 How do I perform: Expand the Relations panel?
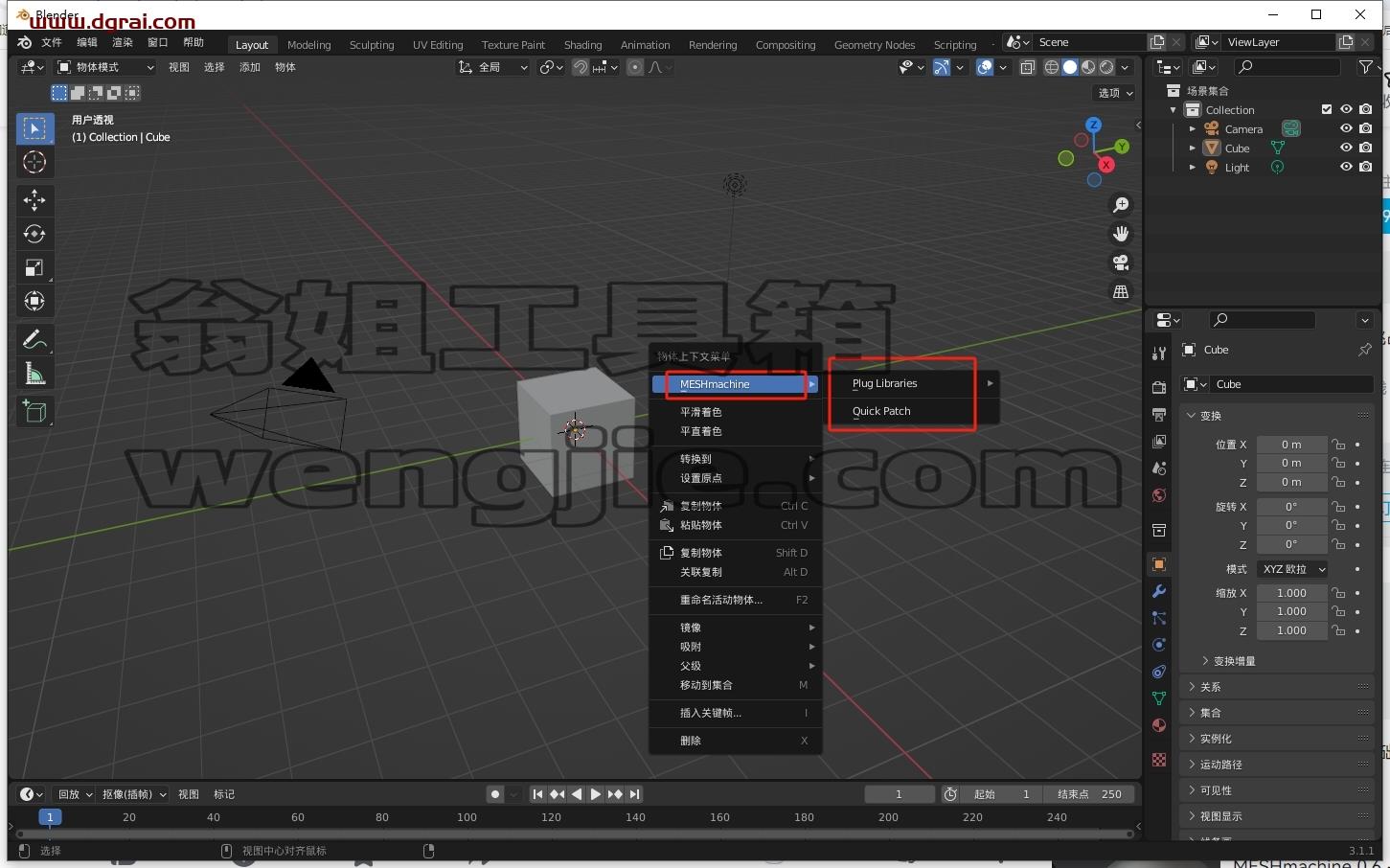pyautogui.click(x=1278, y=687)
